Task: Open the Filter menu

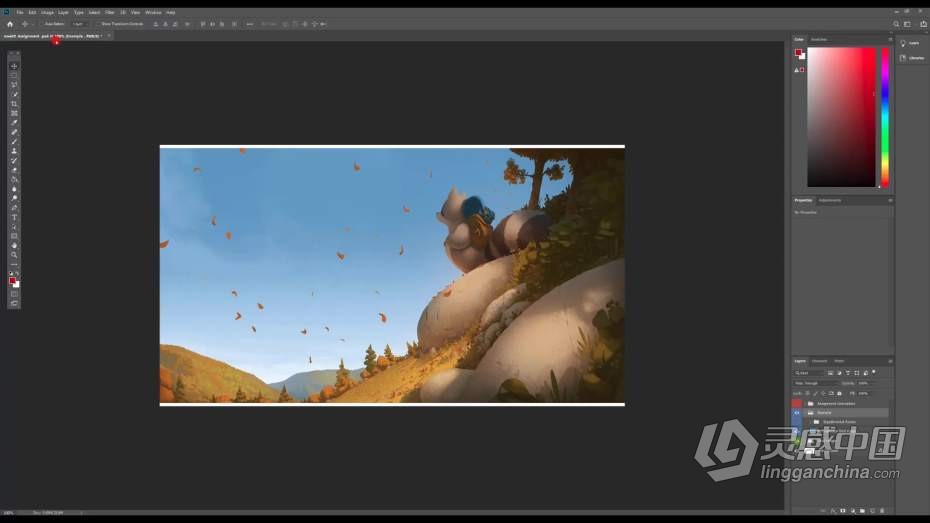Action: [110, 12]
